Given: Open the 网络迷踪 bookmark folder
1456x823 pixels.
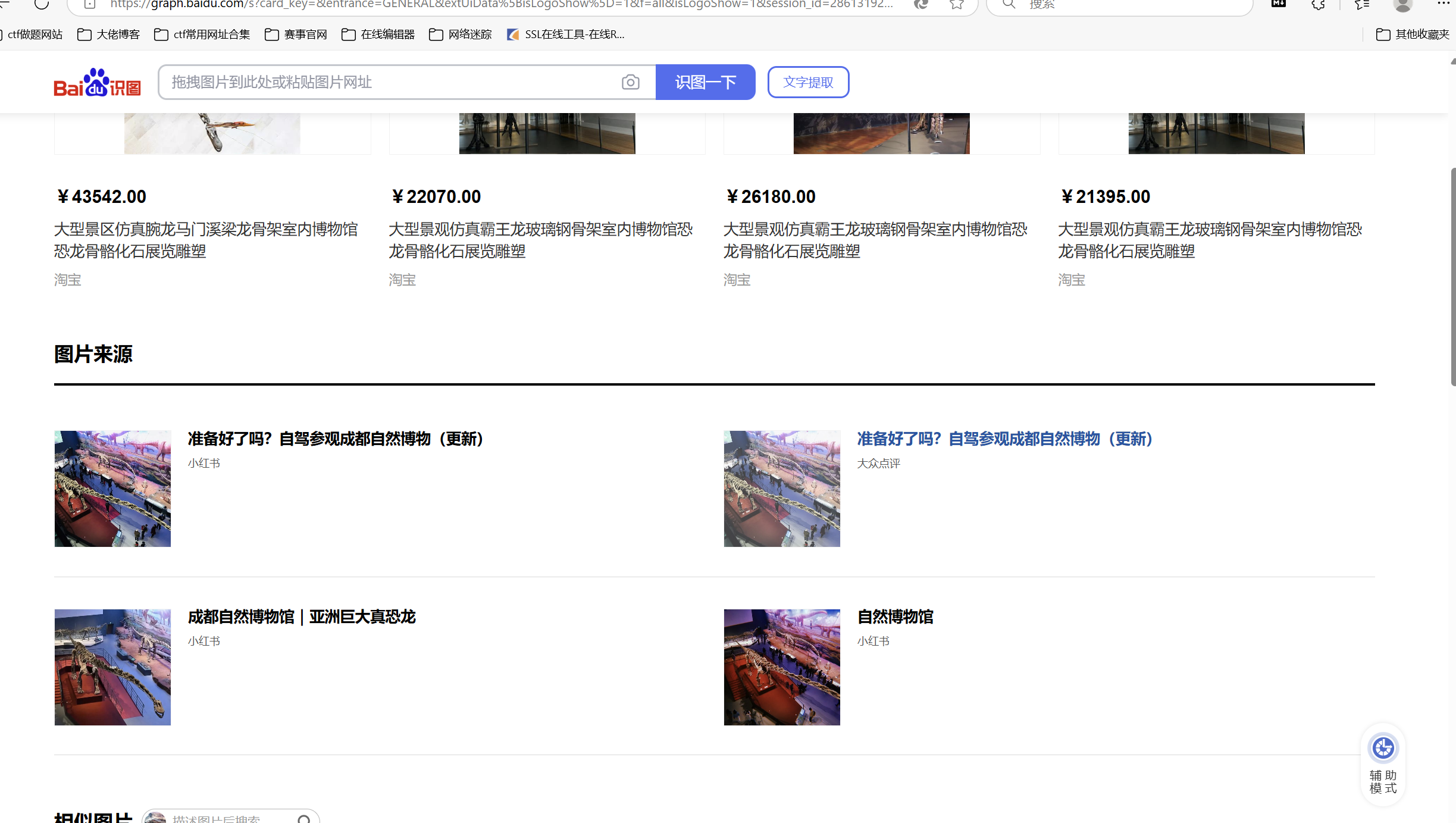Looking at the screenshot, I should click(461, 35).
